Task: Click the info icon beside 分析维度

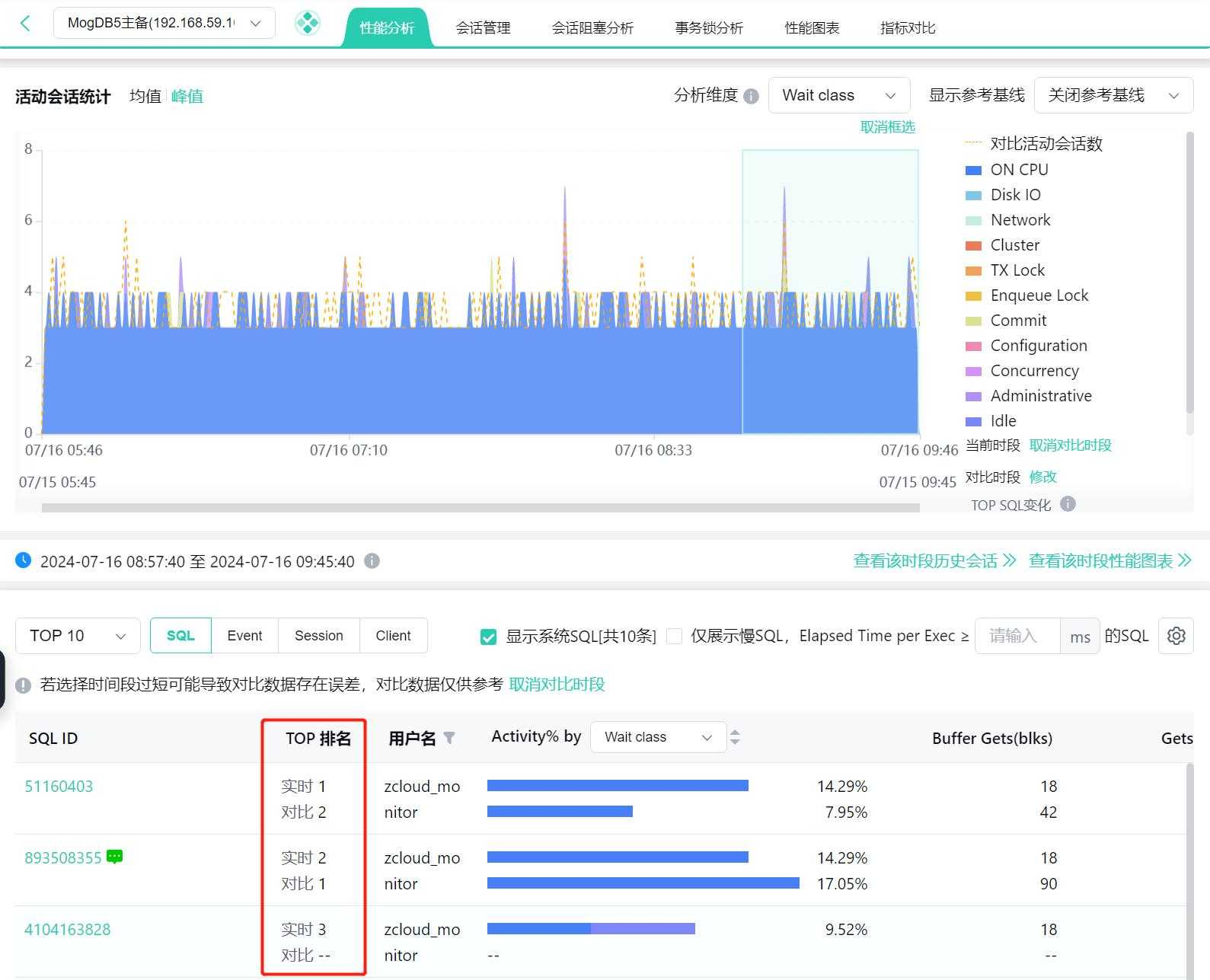Action: (751, 96)
